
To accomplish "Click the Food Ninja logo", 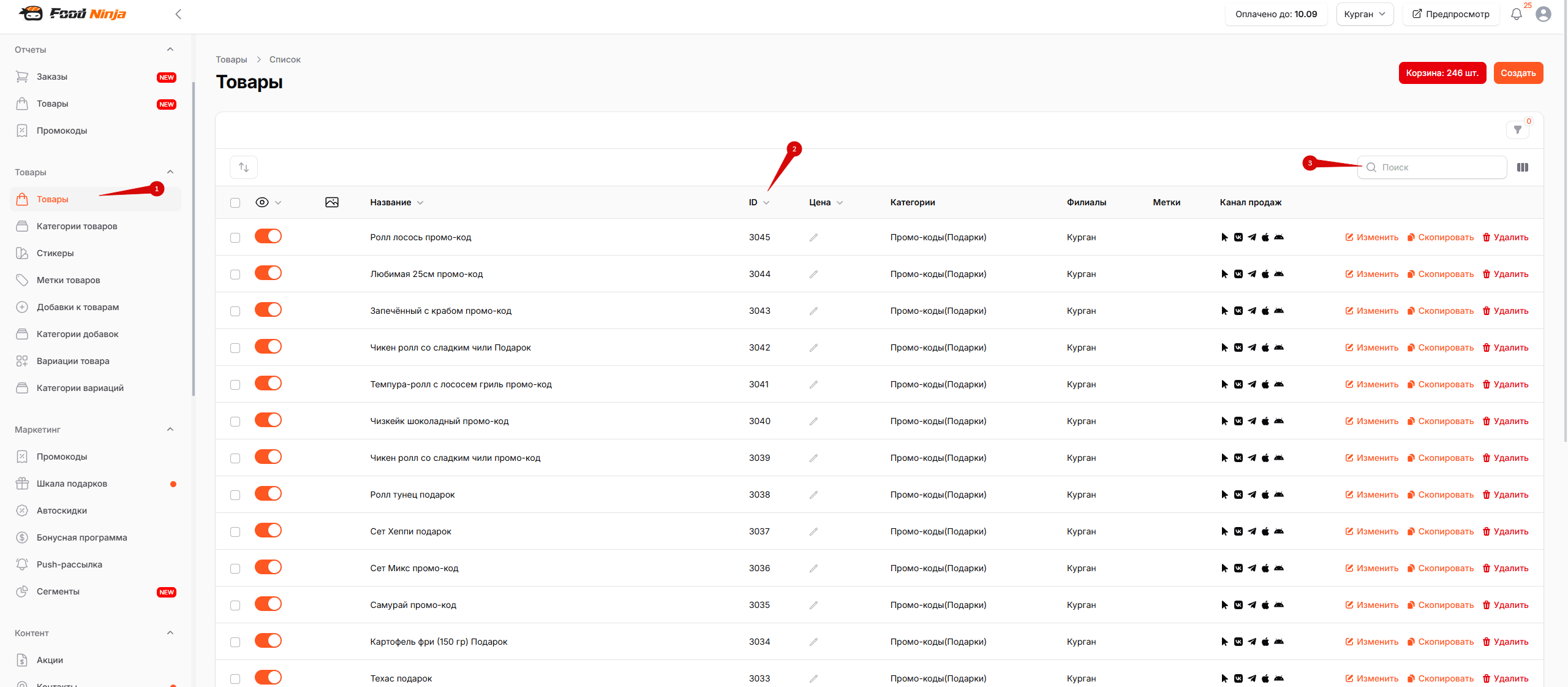I will (x=73, y=13).
